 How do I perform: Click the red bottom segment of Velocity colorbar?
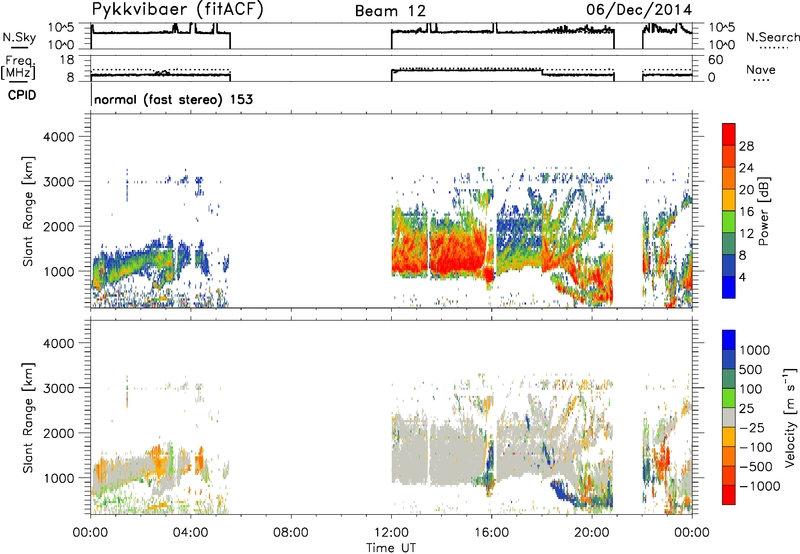pos(729,495)
